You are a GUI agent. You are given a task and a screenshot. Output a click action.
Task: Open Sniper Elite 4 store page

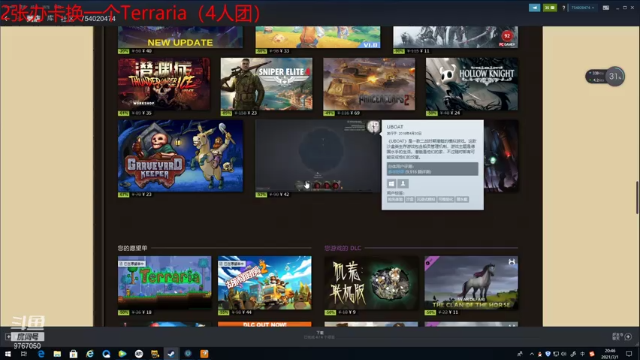click(x=267, y=84)
